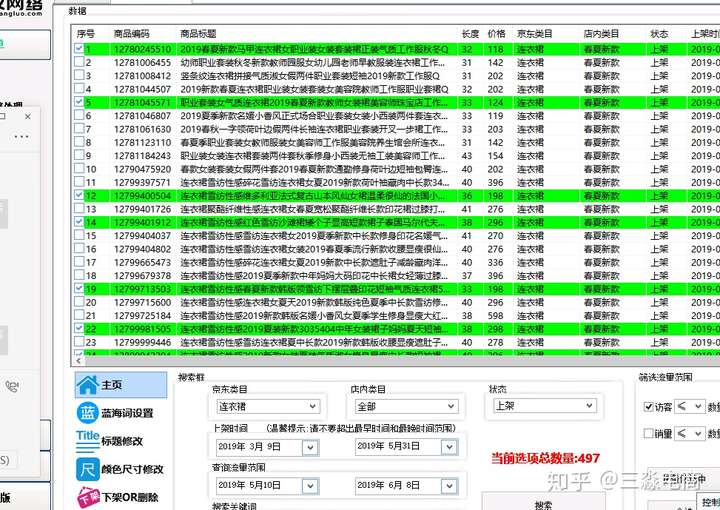Click product code 12781006455
Screen dimensions: 720x510
point(142,62)
